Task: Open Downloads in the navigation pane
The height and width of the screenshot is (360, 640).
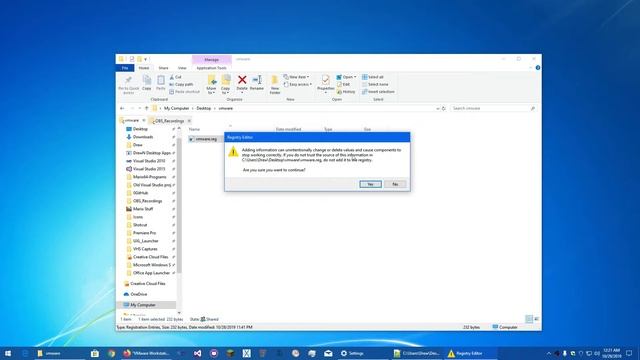Action: [143, 137]
